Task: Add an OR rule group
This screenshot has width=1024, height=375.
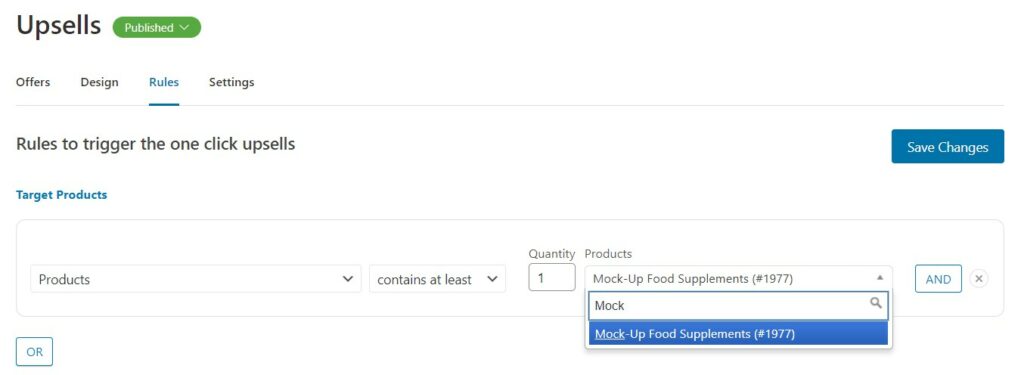Action: click(35, 352)
